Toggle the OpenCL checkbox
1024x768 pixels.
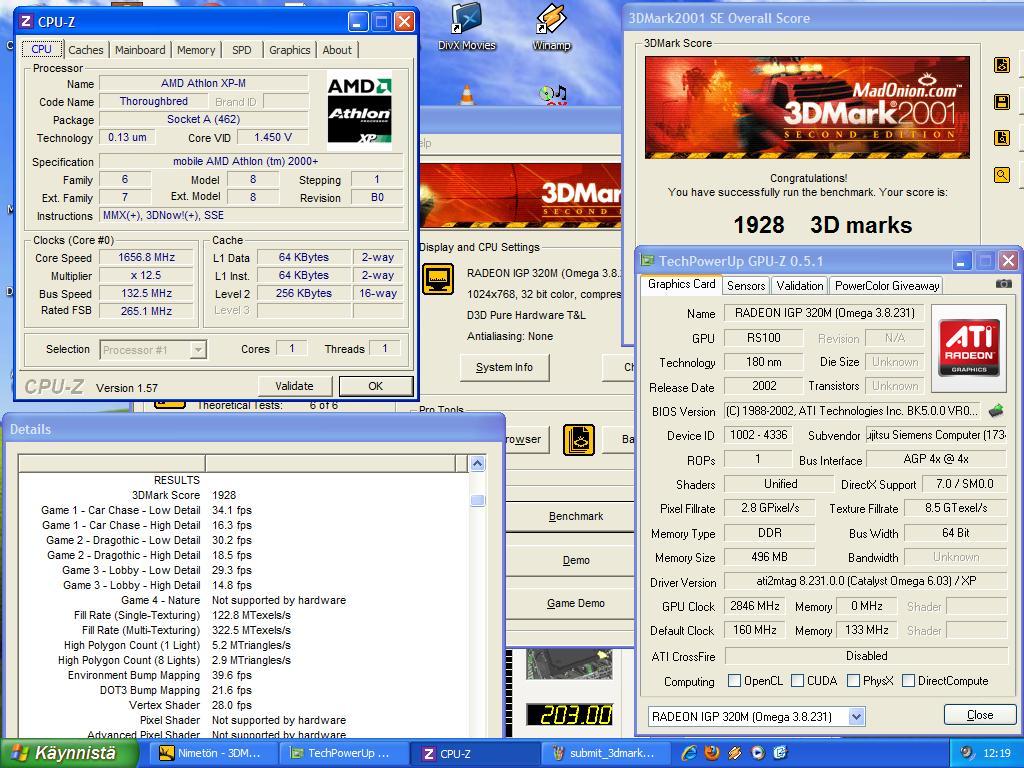(x=734, y=680)
